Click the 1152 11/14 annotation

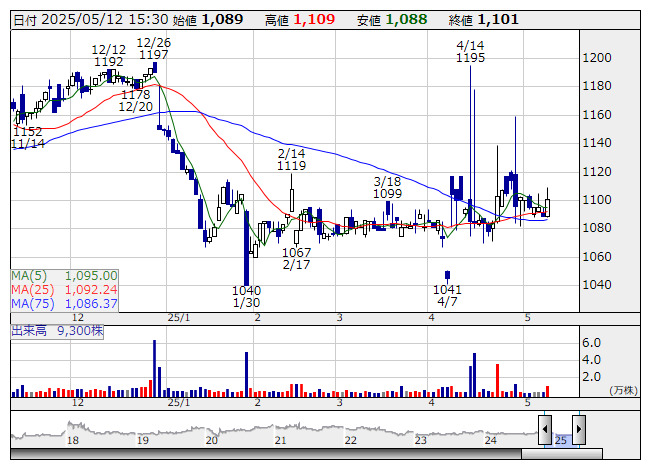(x=27, y=138)
